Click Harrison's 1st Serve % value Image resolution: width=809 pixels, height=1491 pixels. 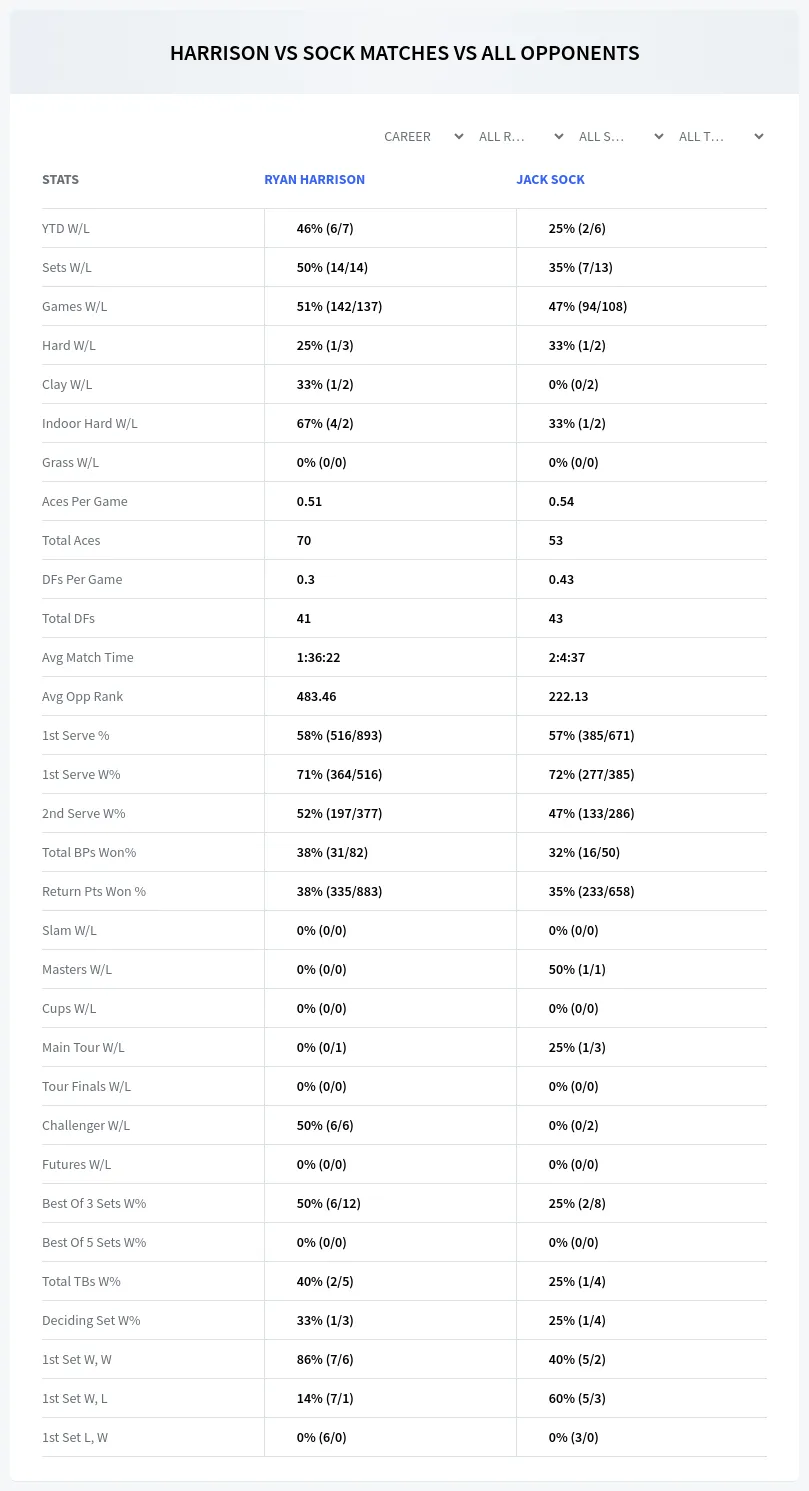[339, 735]
